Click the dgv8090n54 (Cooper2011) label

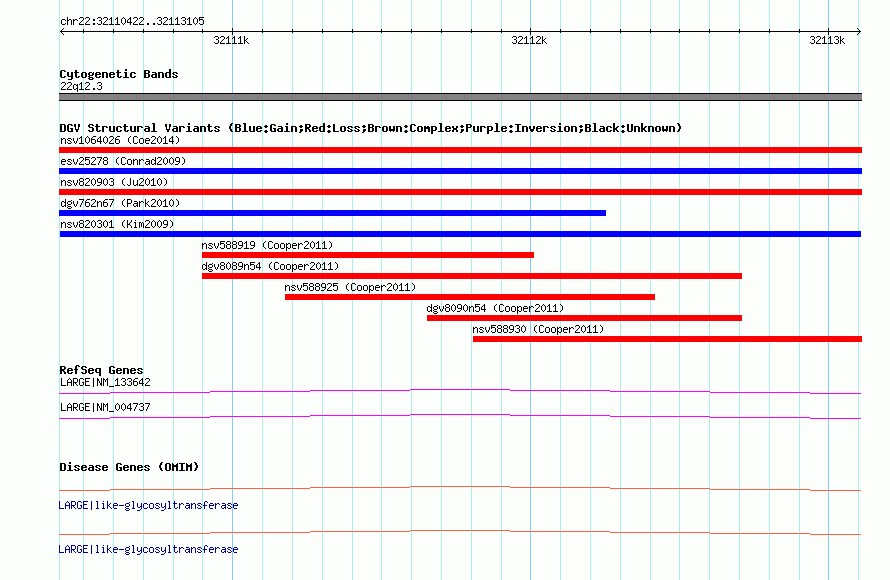496,308
